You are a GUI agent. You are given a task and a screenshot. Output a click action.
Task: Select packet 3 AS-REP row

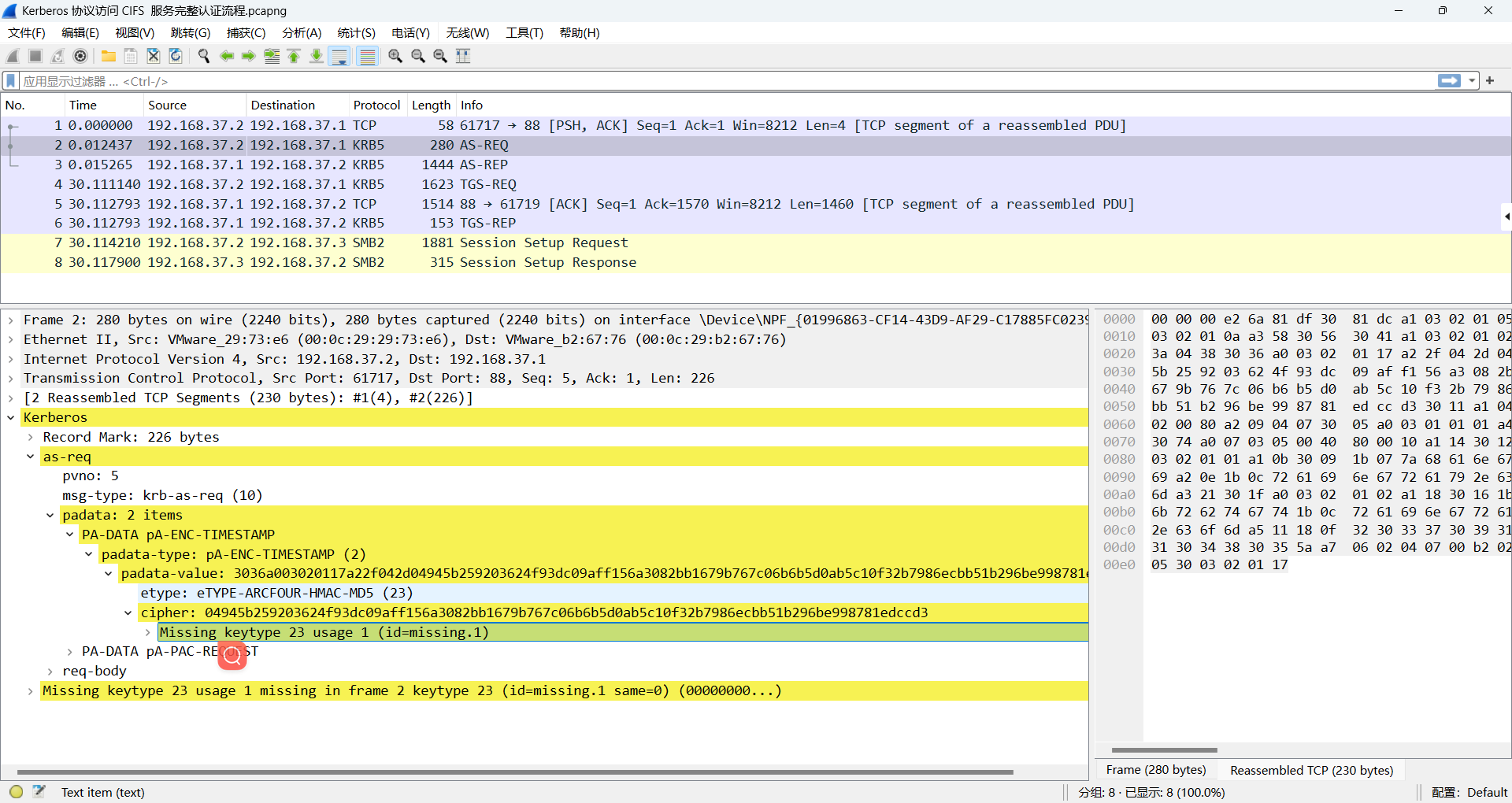pyautogui.click(x=756, y=165)
